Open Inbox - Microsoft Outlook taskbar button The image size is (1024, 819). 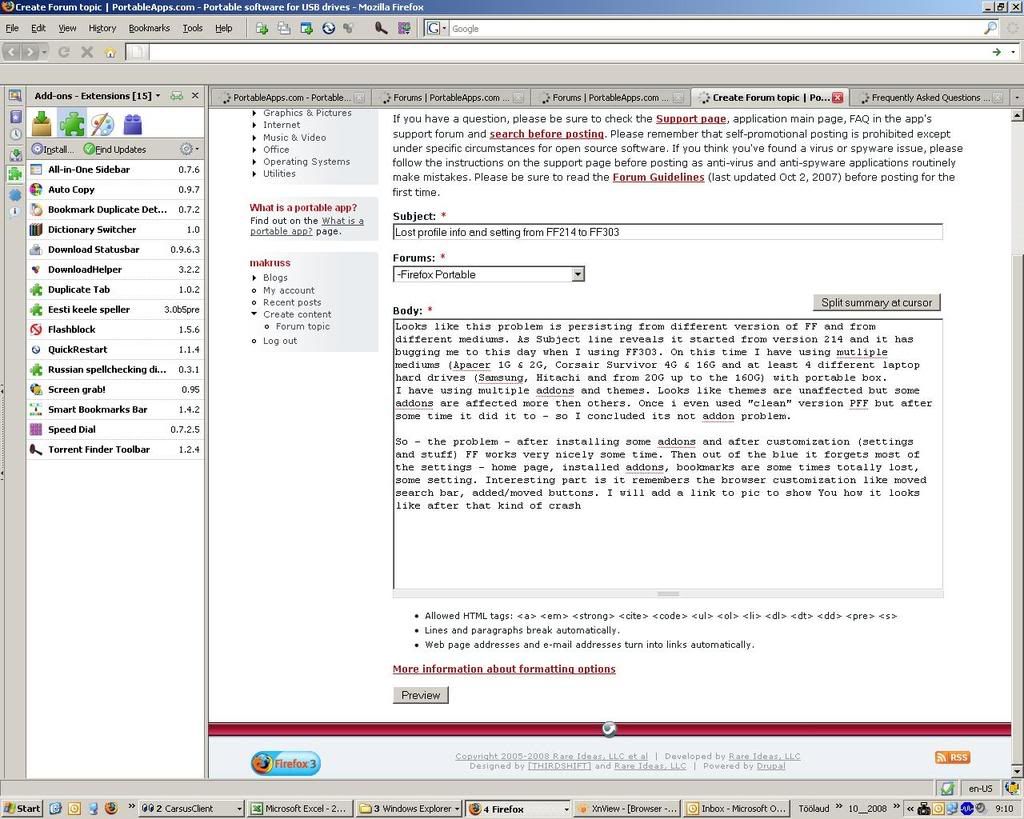pos(737,808)
